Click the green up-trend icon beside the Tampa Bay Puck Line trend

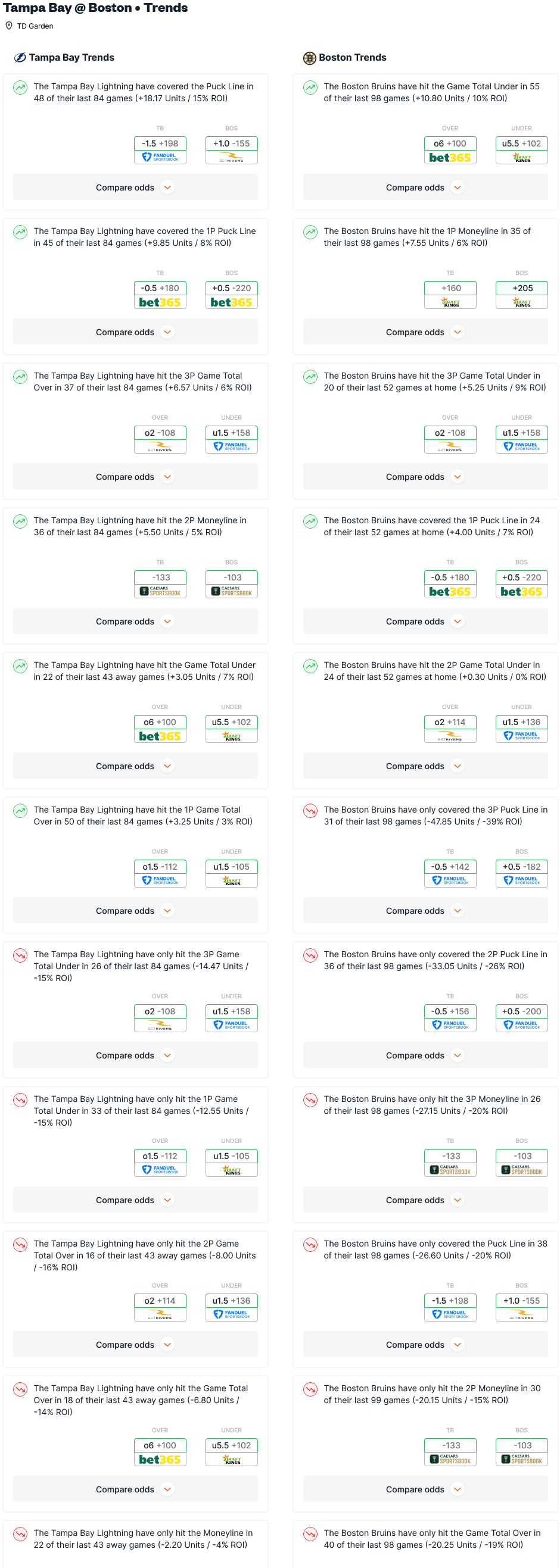pos(20,88)
